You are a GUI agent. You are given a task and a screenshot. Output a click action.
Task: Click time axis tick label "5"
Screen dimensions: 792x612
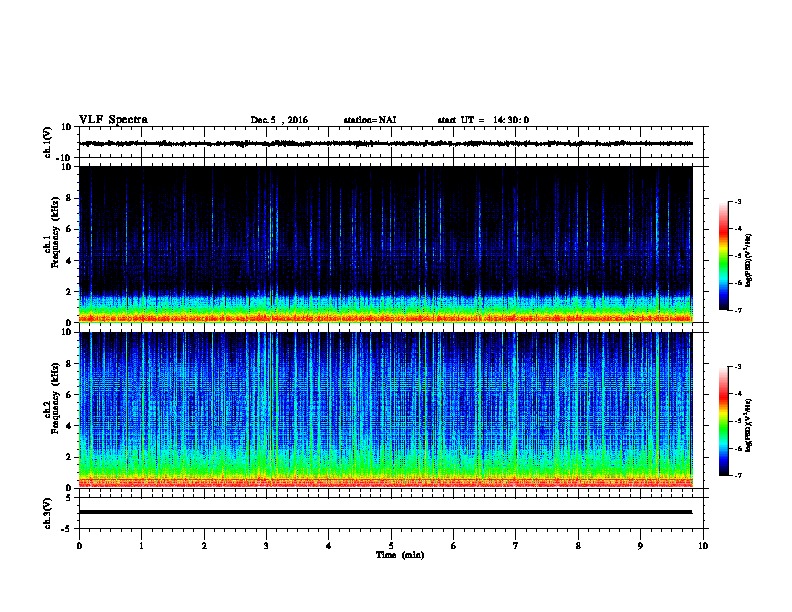(x=391, y=546)
